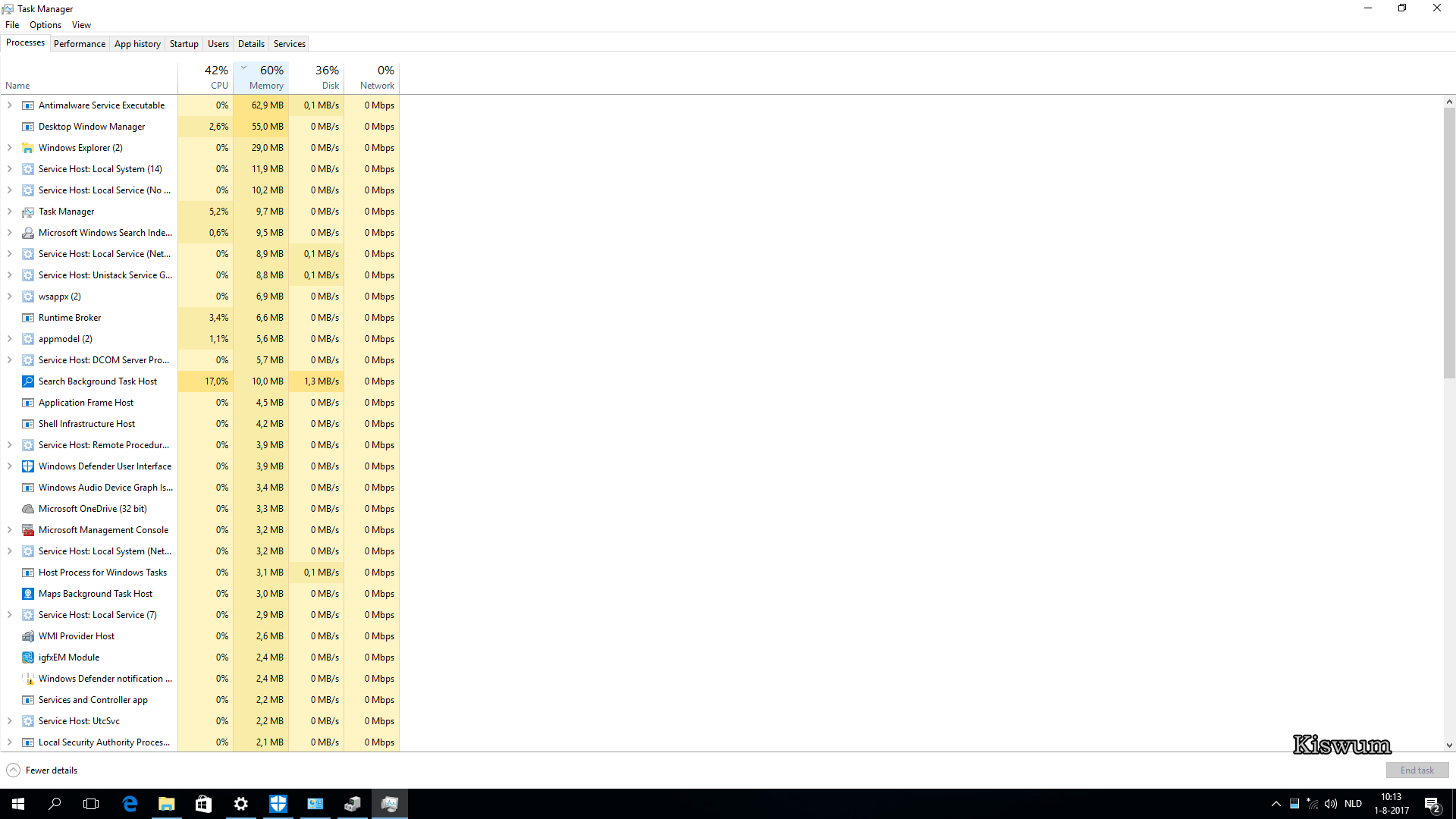Expand the appmodel (2) group
The image size is (1456, 819).
9,339
